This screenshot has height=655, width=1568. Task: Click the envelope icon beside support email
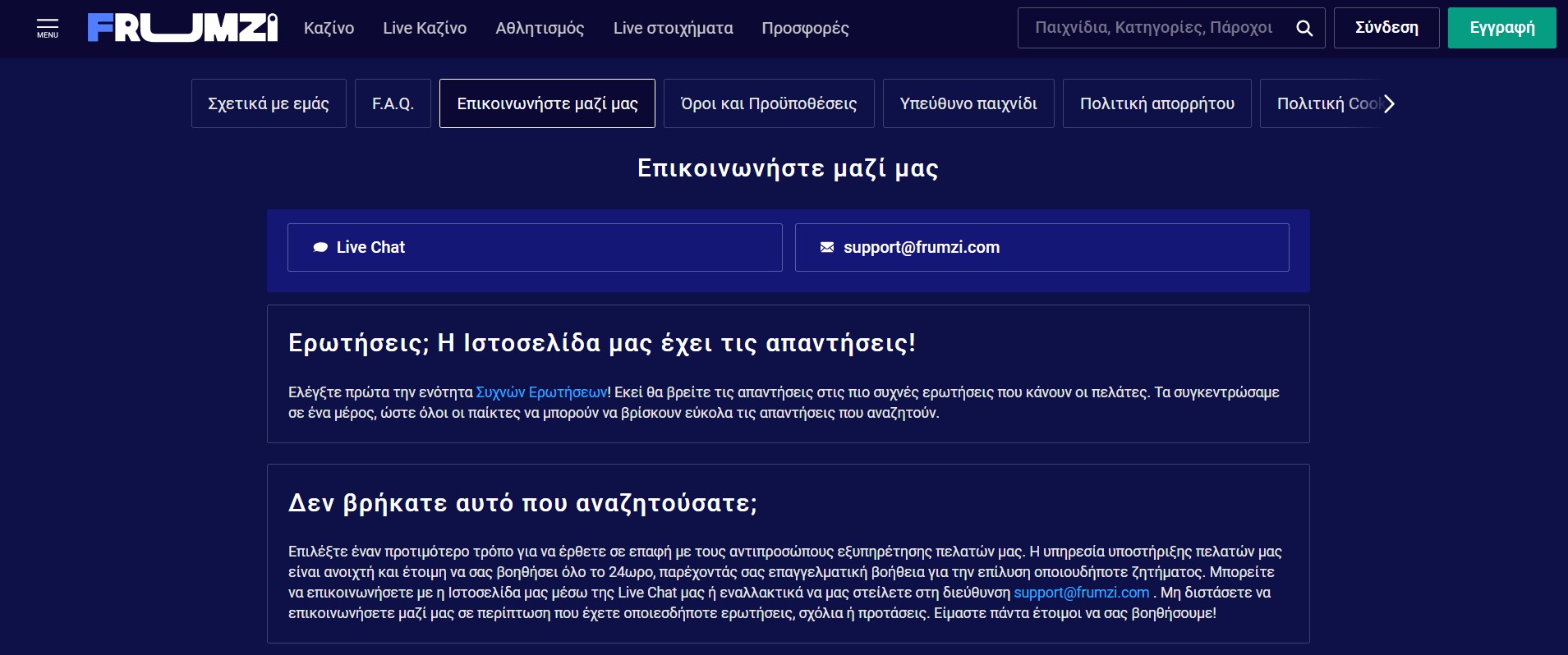tap(827, 247)
